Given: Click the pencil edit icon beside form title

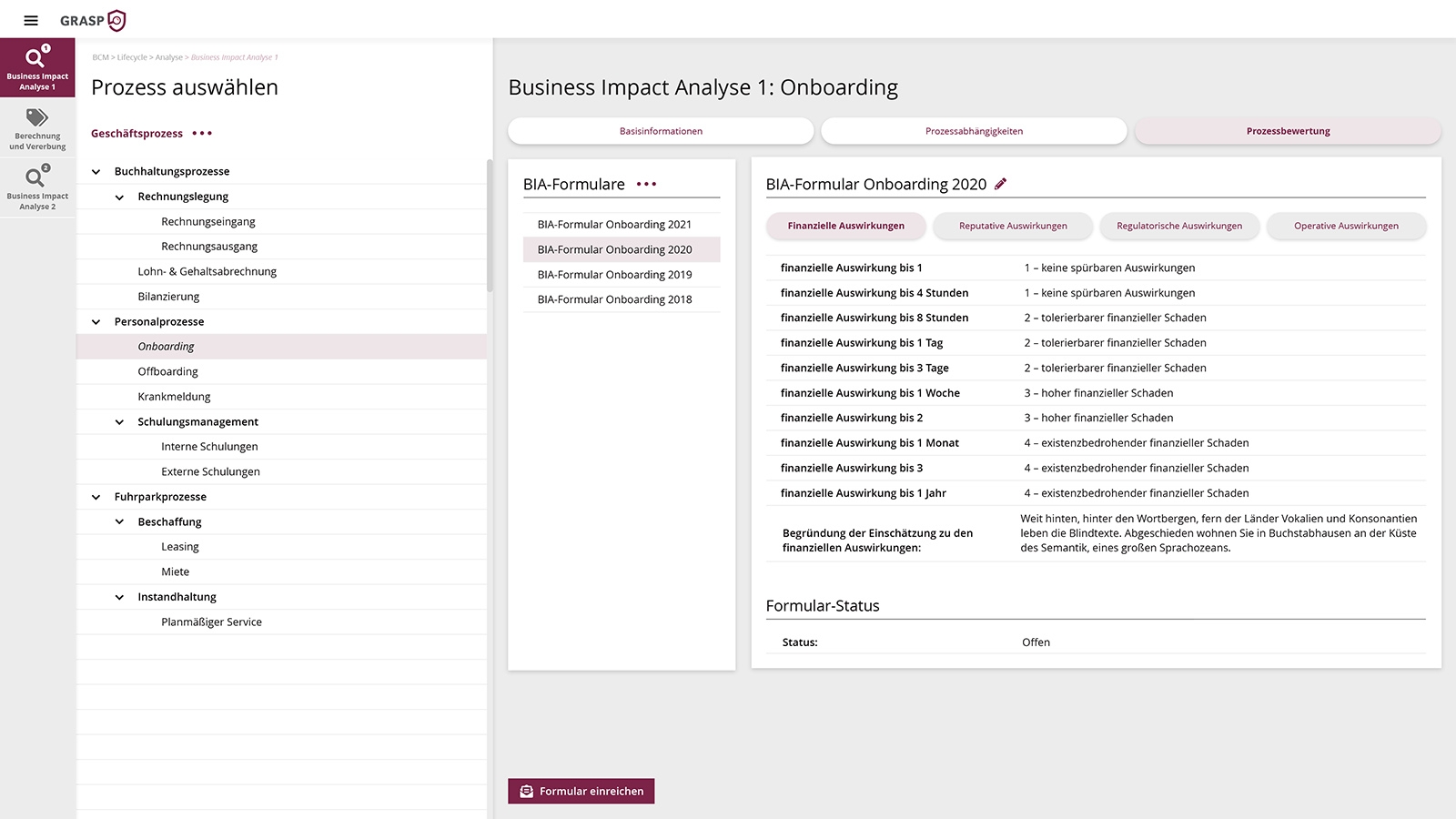Looking at the screenshot, I should [1001, 184].
